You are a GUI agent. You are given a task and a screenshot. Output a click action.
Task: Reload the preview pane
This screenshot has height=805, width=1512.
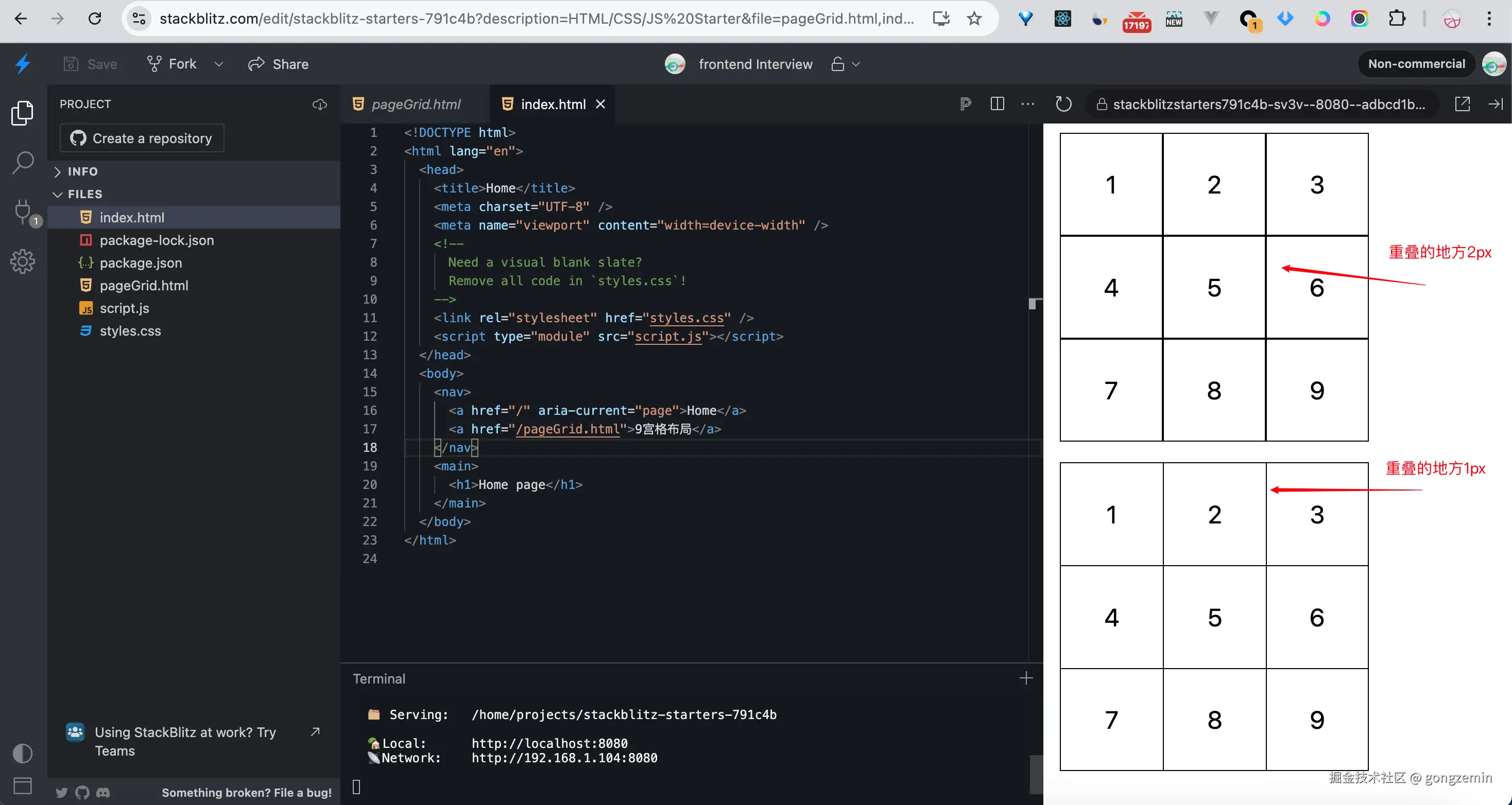[1063, 104]
